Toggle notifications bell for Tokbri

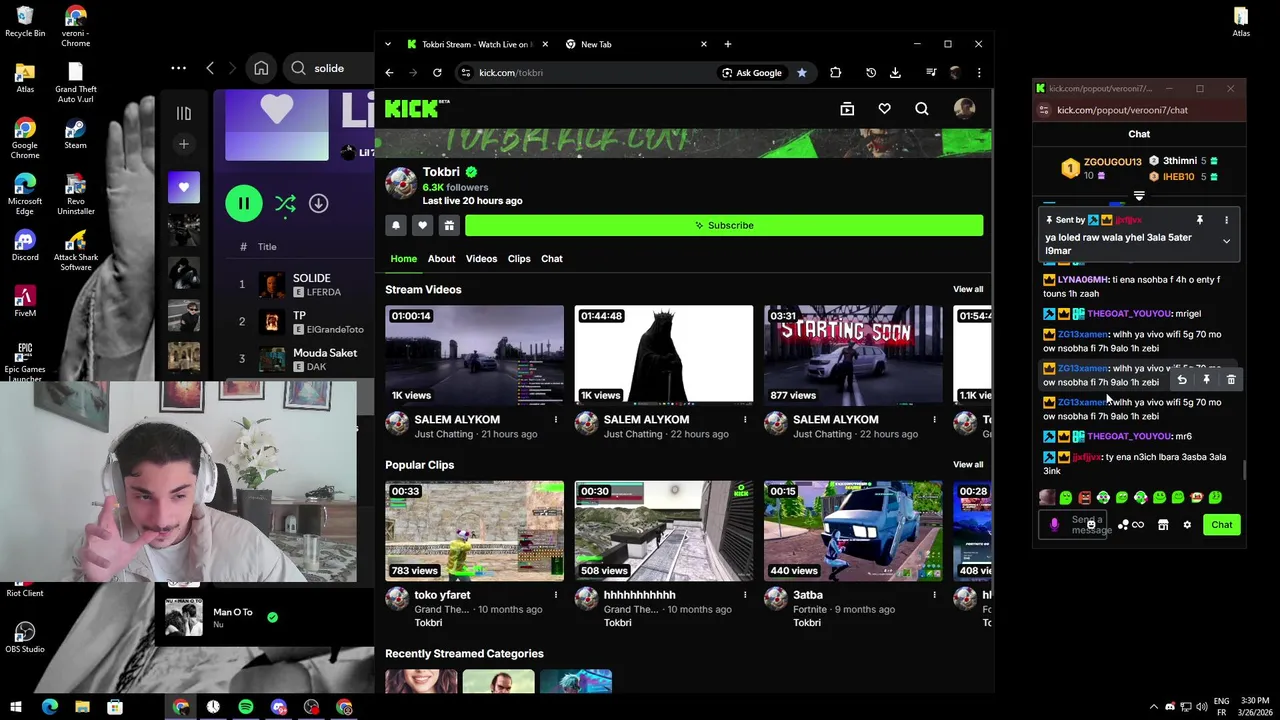click(x=396, y=225)
